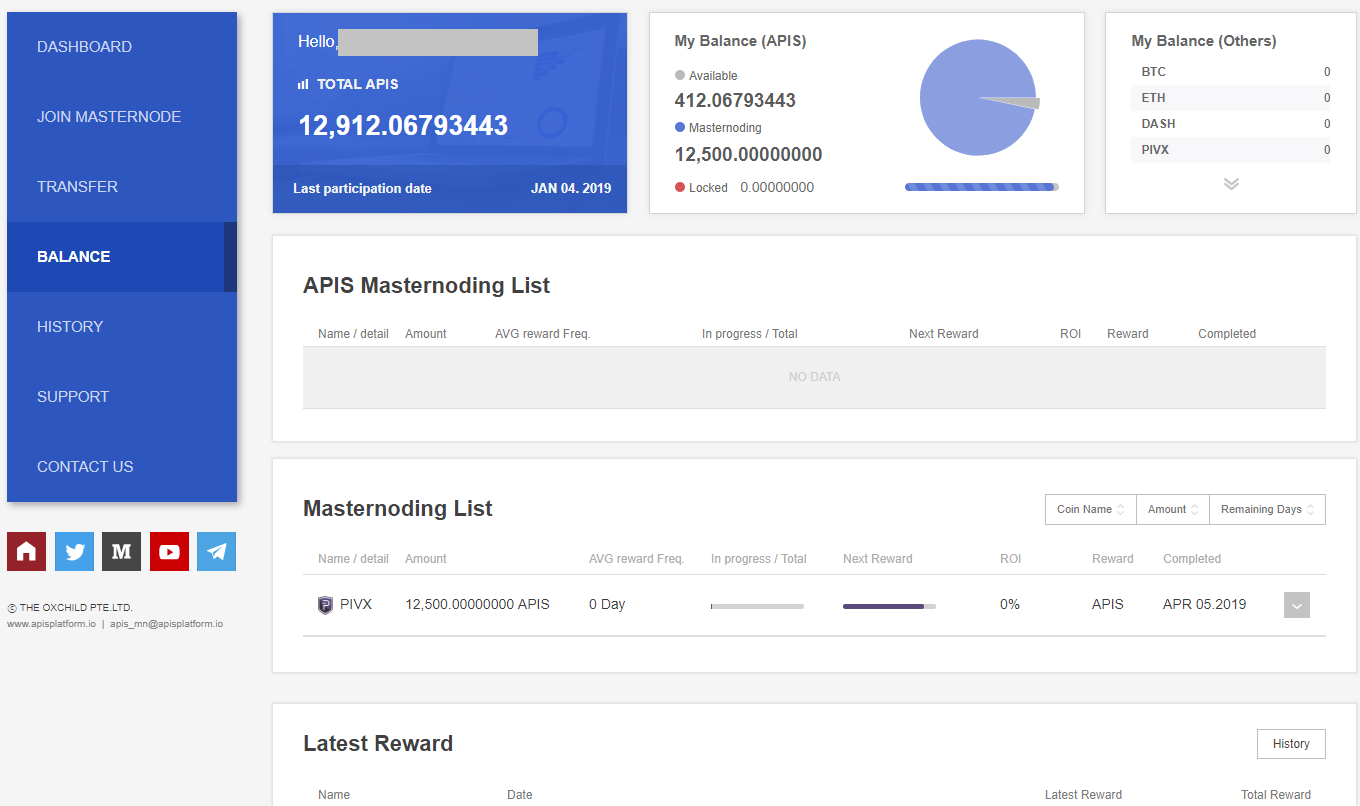
Task: Click the PIVX In progress bar
Action: 757,606
